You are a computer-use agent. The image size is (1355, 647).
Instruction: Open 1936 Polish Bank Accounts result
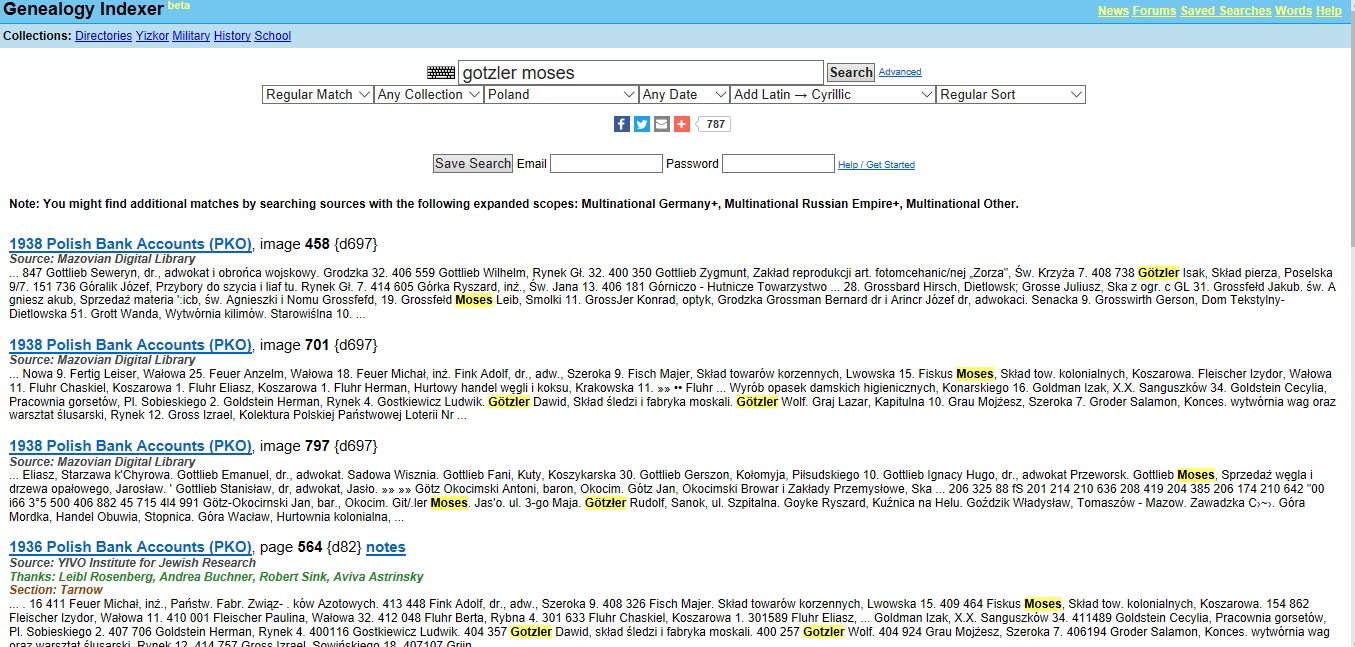[130, 547]
